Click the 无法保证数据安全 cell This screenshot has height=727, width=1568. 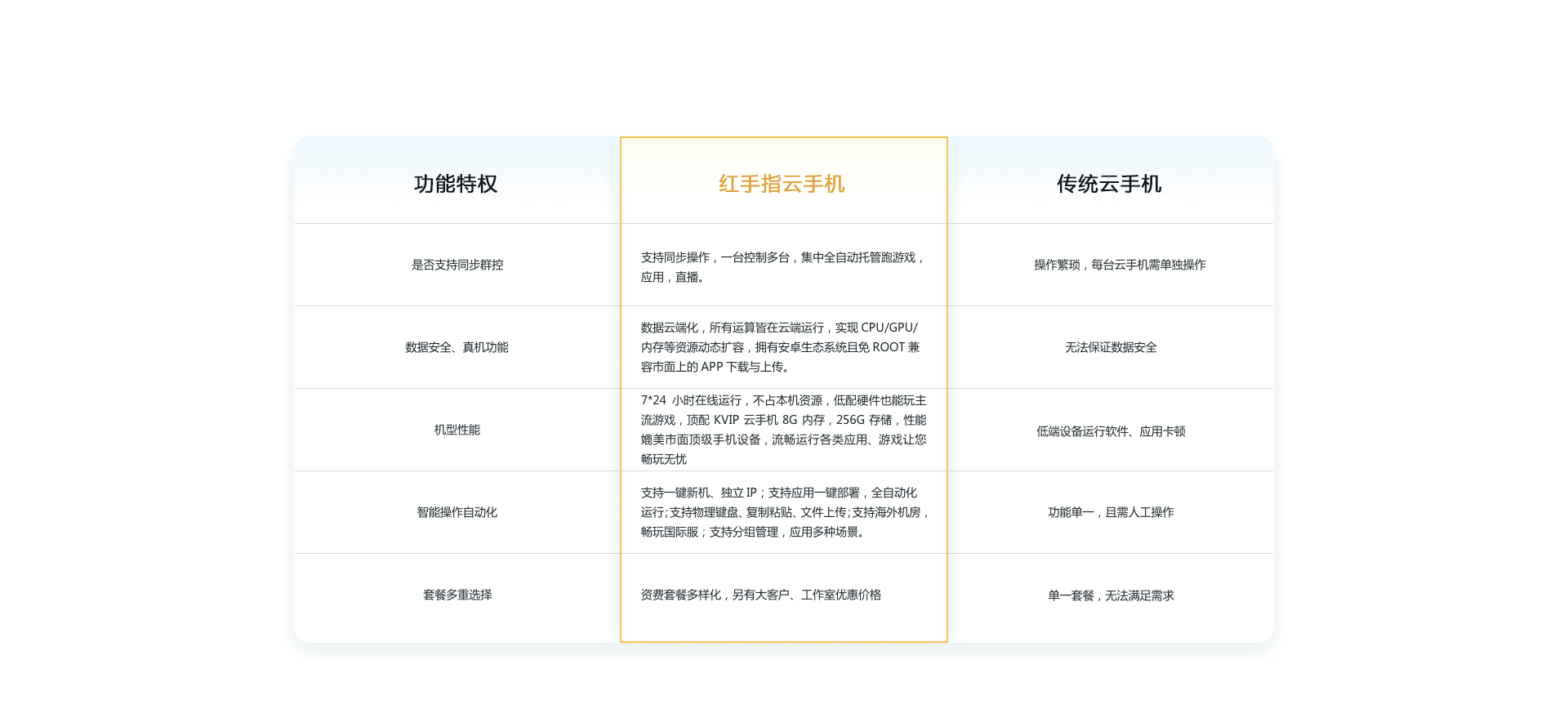[x=1111, y=347]
